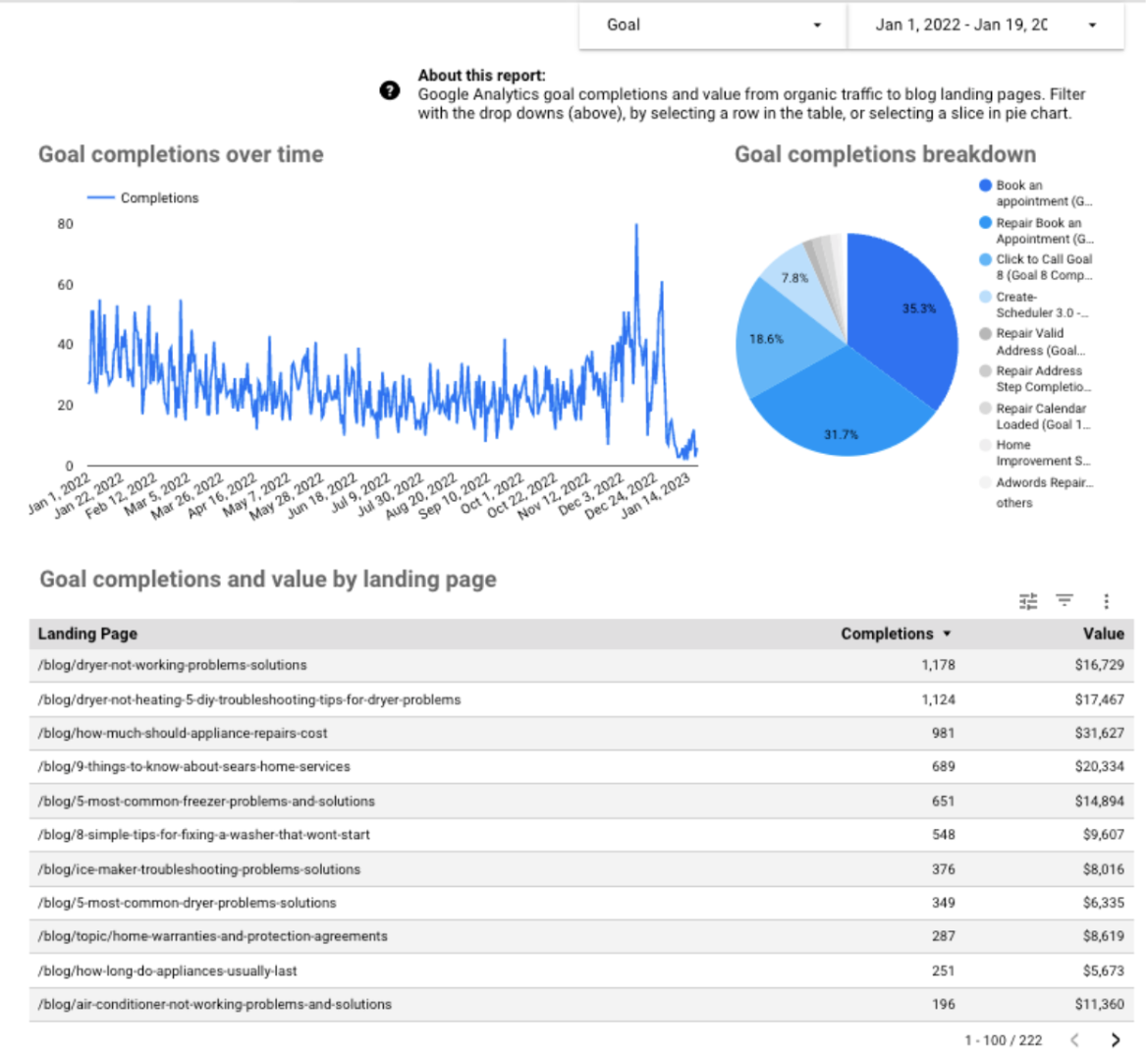Go to previous page of table
Screen dimensions: 1148x1056
[1074, 1039]
